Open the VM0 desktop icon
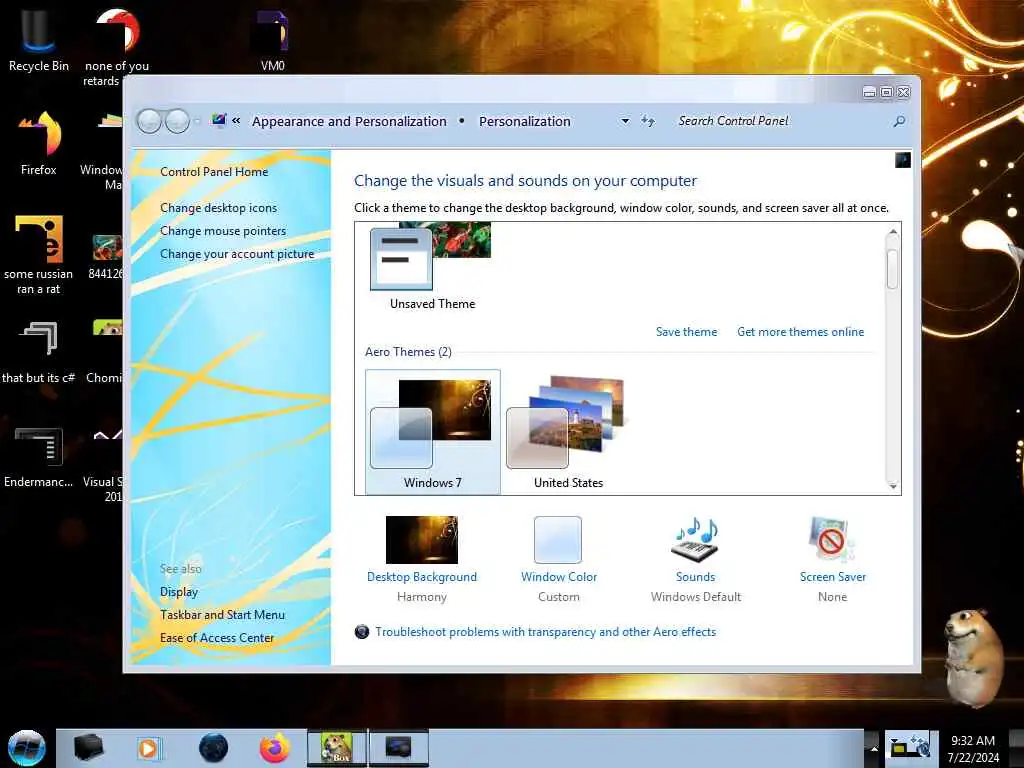This screenshot has height=768, width=1024. 272,39
